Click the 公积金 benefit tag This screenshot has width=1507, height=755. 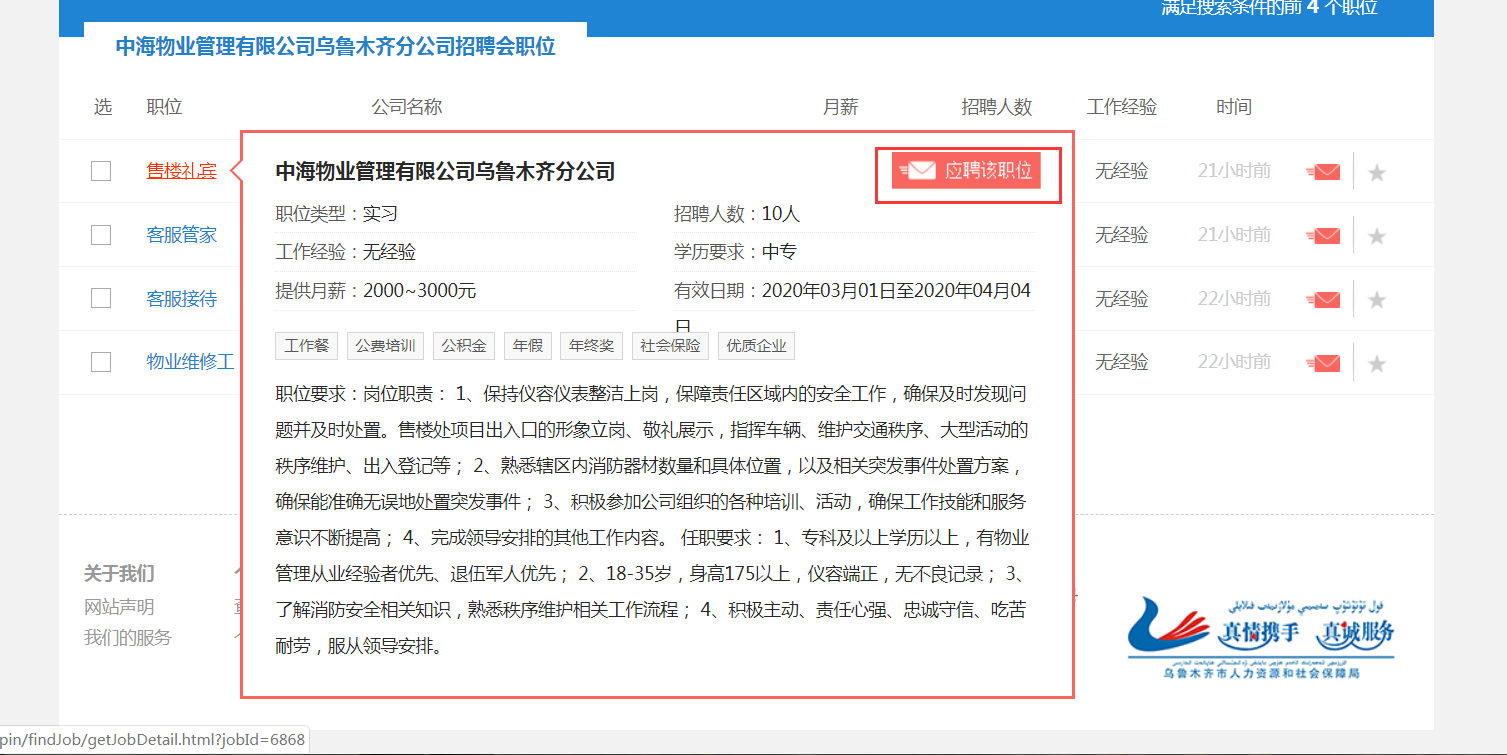point(464,346)
